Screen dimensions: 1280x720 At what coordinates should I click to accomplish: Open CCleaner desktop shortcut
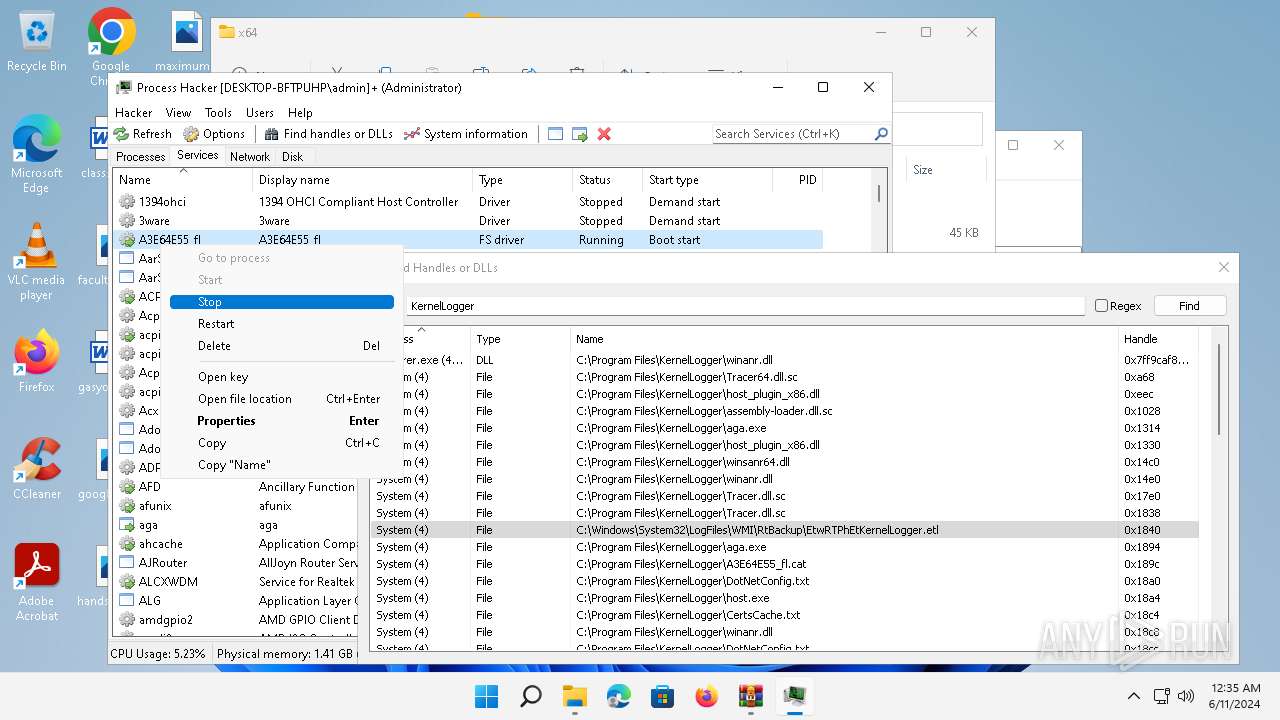[37, 468]
